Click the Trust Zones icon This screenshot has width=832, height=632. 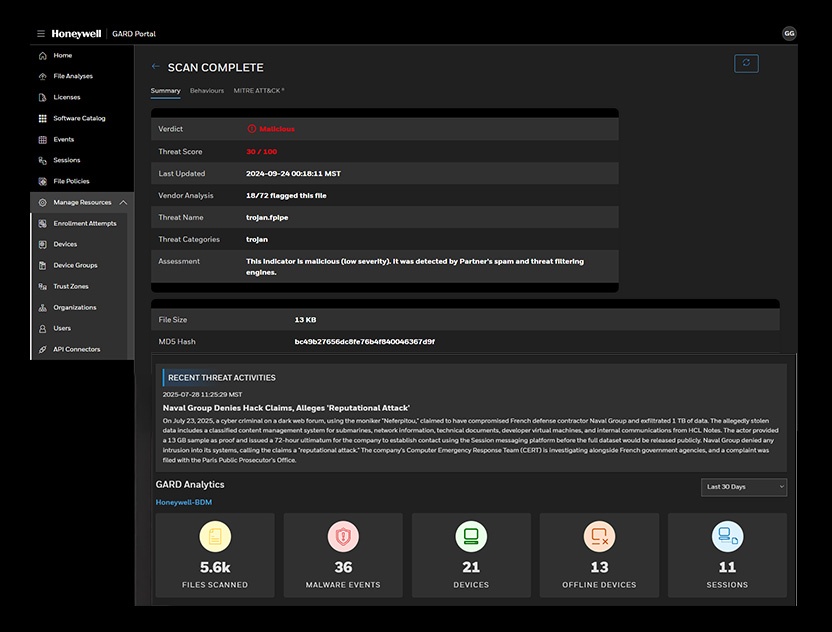pyautogui.click(x=42, y=287)
